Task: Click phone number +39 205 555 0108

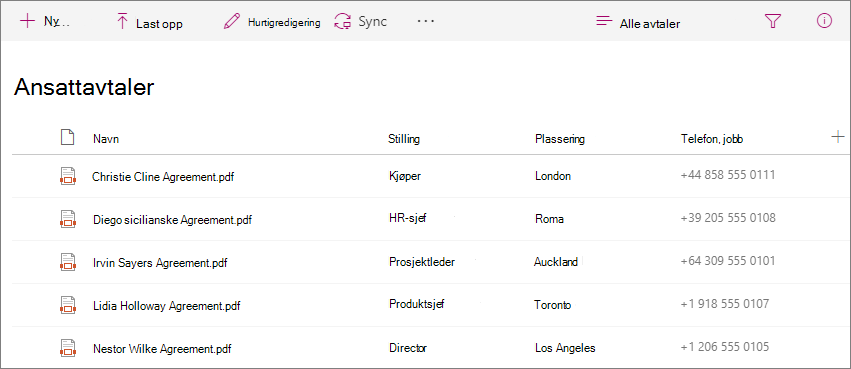Action: (x=728, y=218)
